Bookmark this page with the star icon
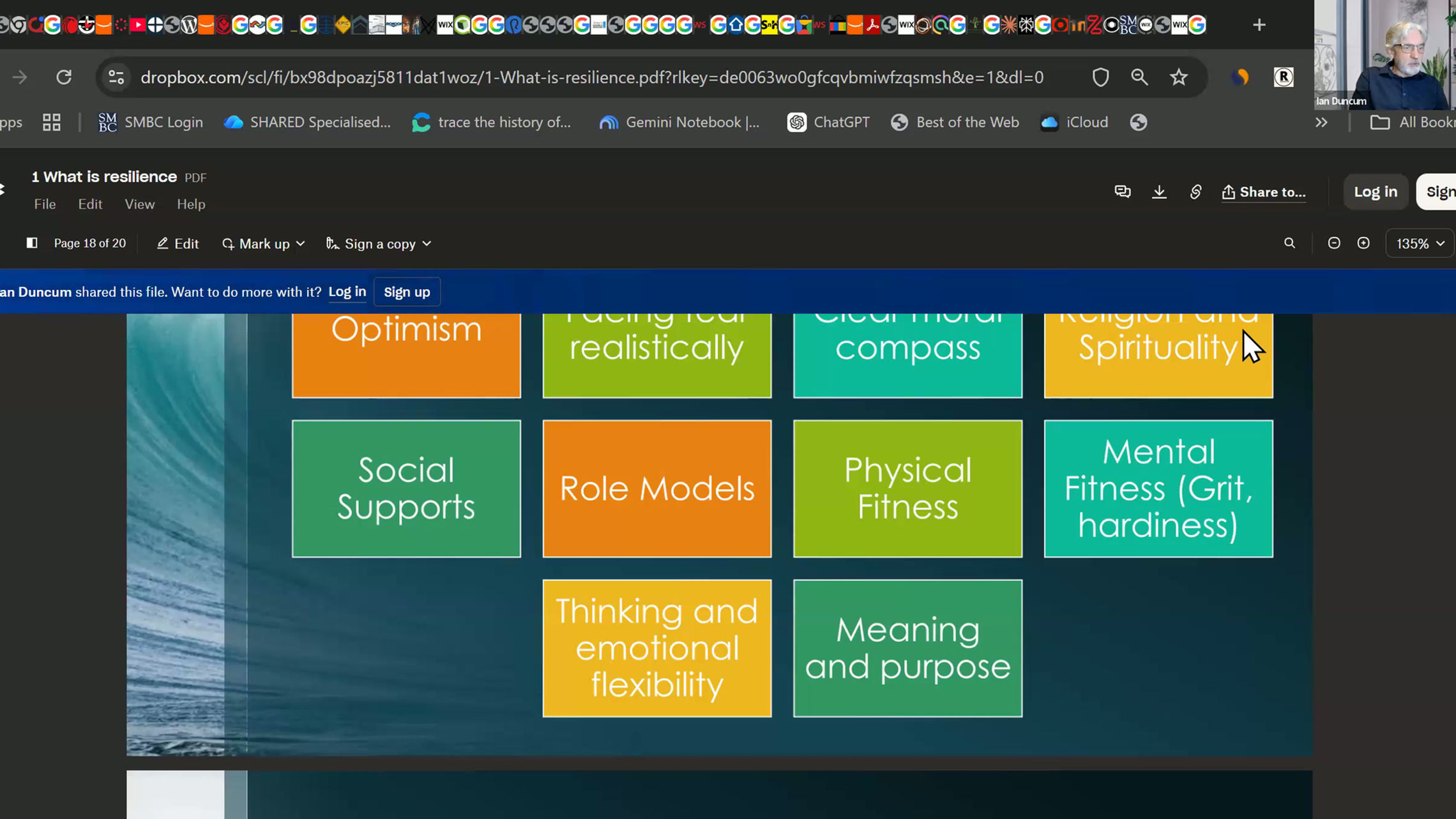The width and height of the screenshot is (1456, 819). [1178, 77]
